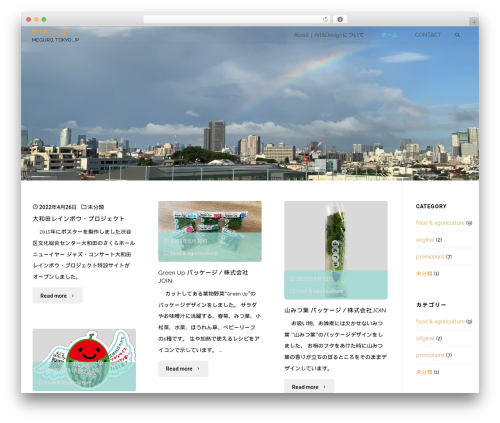Open the 大和田レインボウ・プロジェクト post title
The height and width of the screenshot is (423, 500).
click(78, 219)
